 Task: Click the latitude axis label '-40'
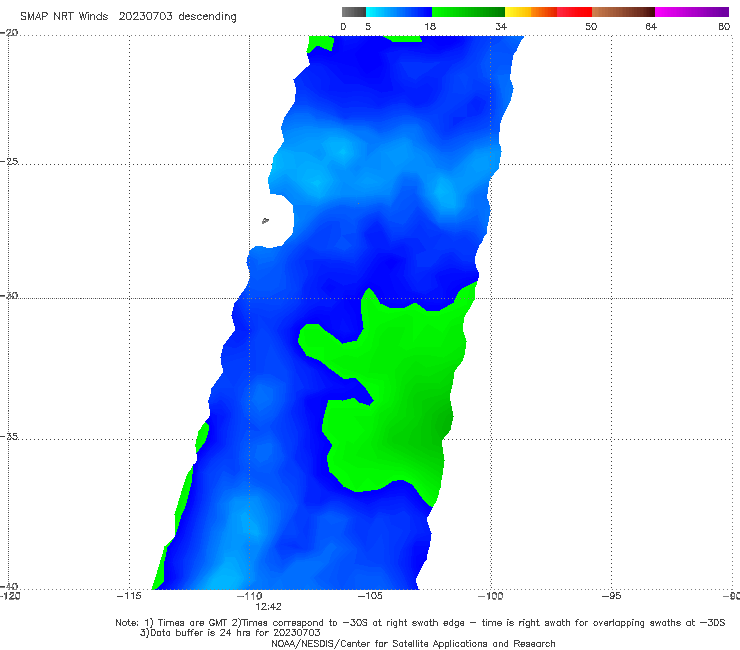(9, 586)
